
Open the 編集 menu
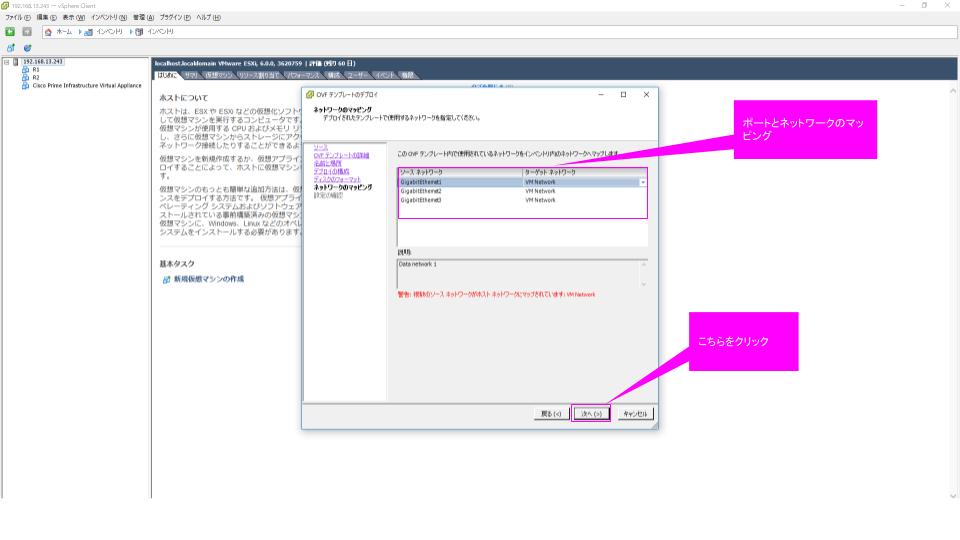47,18
